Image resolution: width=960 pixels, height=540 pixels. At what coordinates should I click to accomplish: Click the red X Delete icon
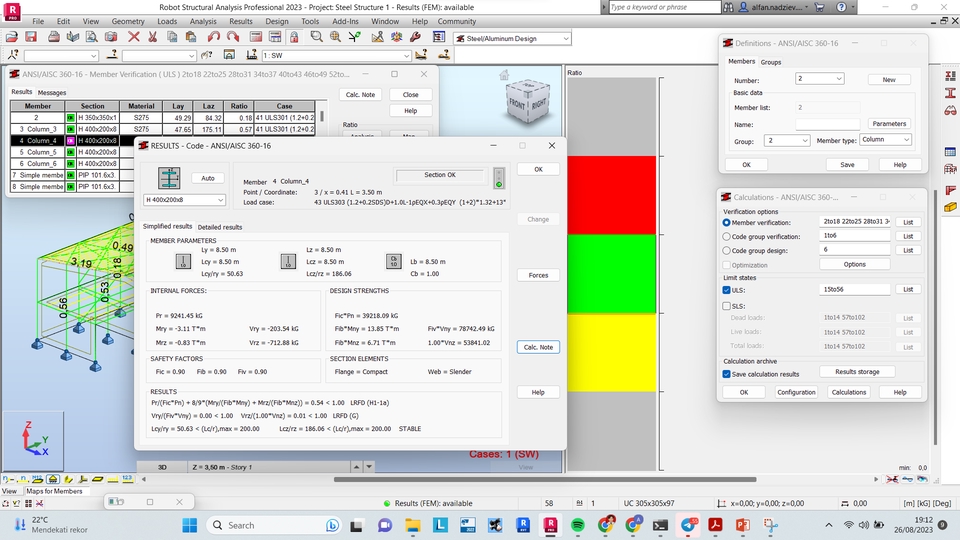click(x=133, y=37)
